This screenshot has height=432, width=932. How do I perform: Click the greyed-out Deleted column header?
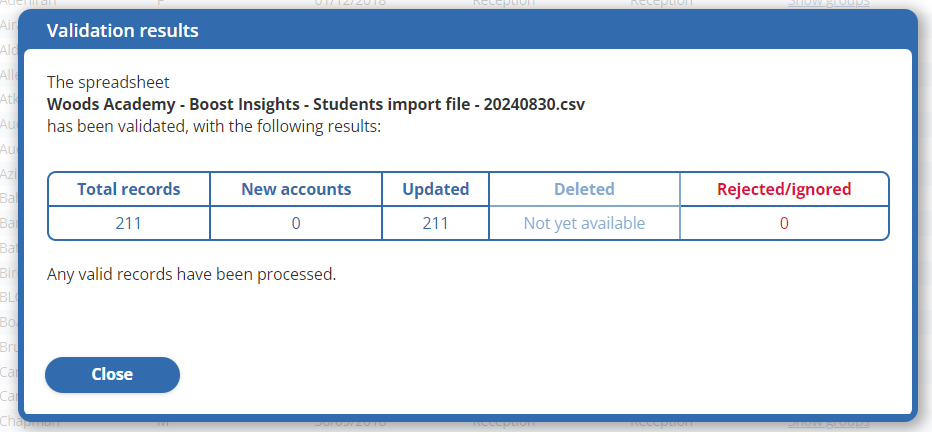[584, 189]
